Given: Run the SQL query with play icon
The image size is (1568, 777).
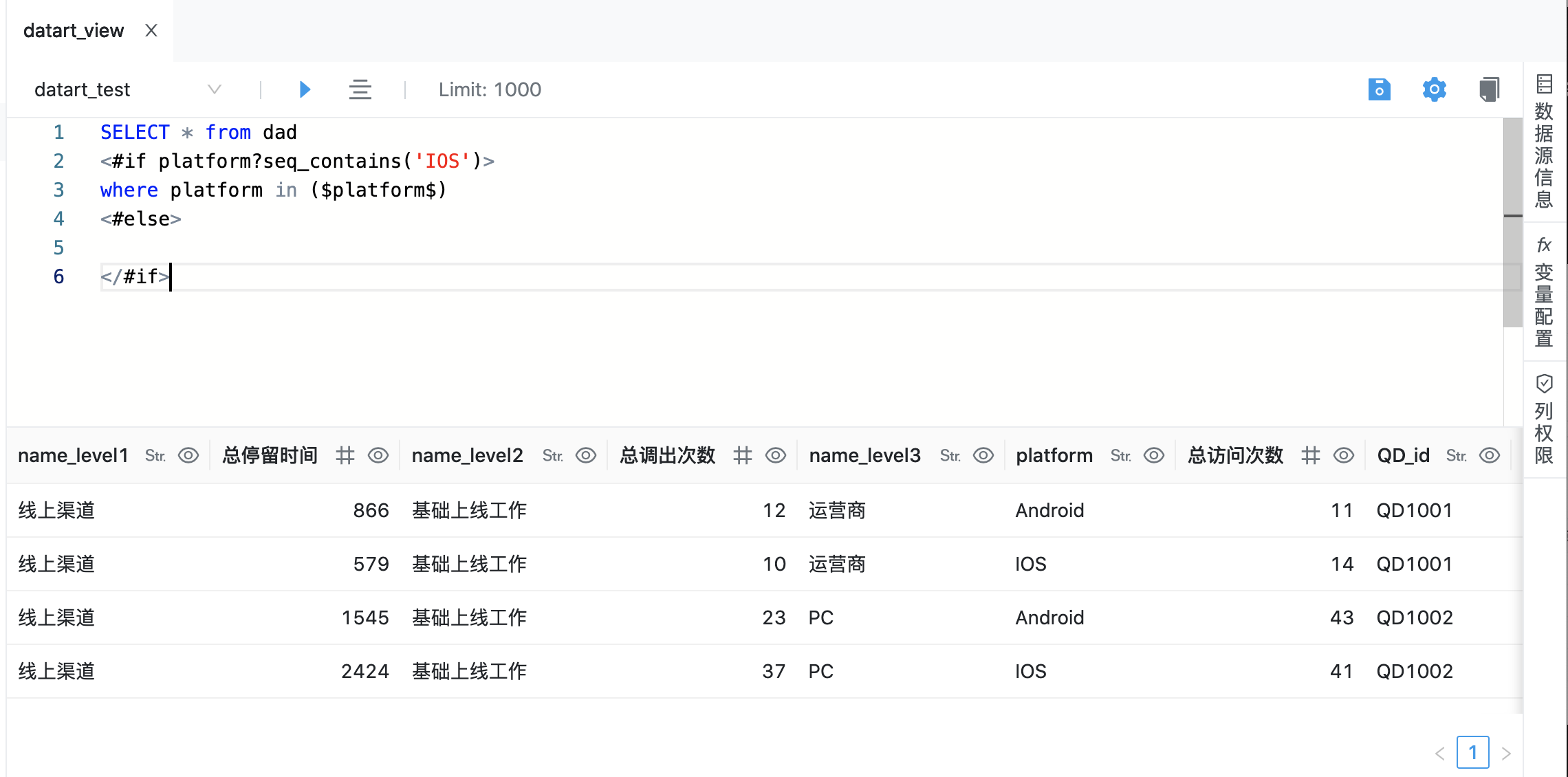Looking at the screenshot, I should (x=305, y=89).
